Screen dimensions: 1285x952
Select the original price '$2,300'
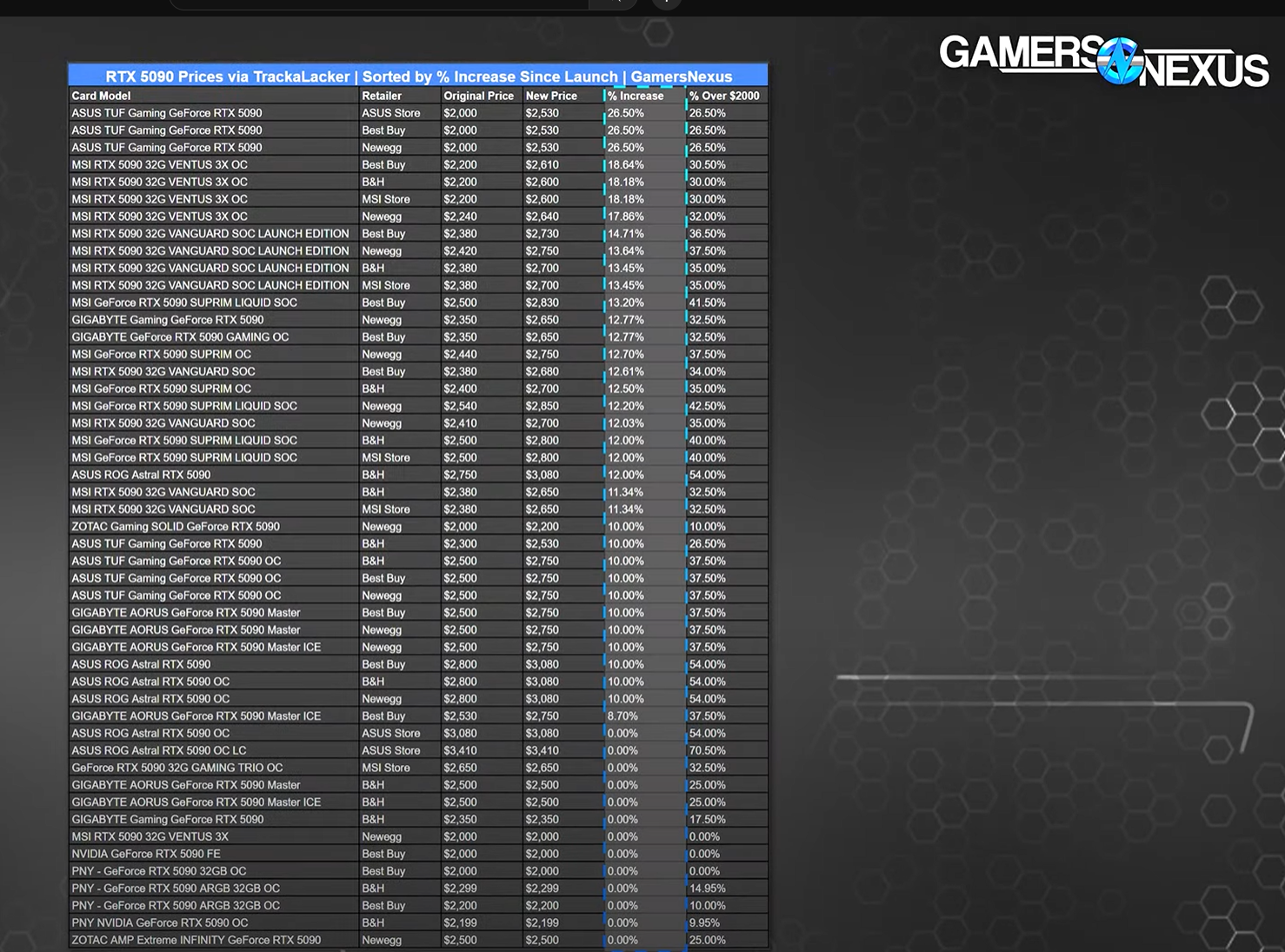click(460, 544)
